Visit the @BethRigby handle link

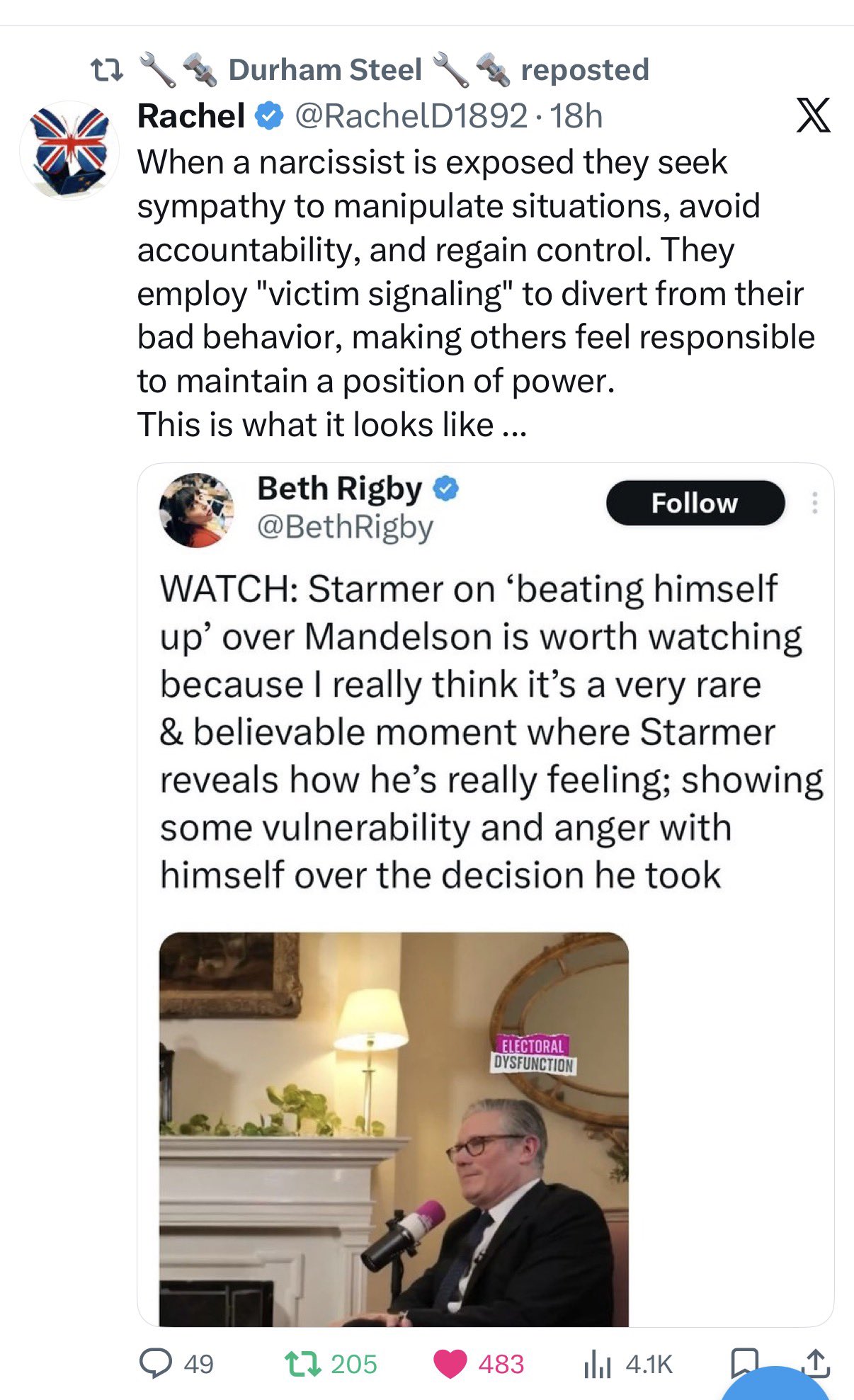(x=345, y=527)
